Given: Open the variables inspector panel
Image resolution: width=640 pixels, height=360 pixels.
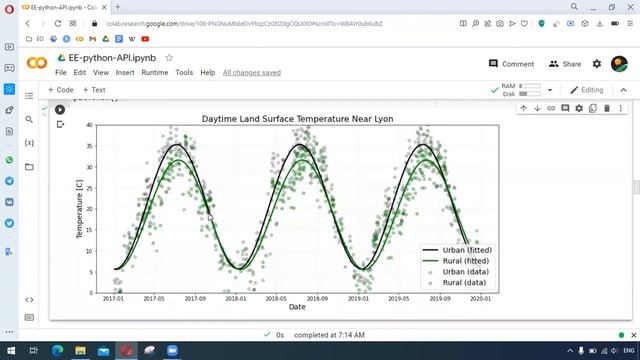Looking at the screenshot, I should click(x=29, y=143).
